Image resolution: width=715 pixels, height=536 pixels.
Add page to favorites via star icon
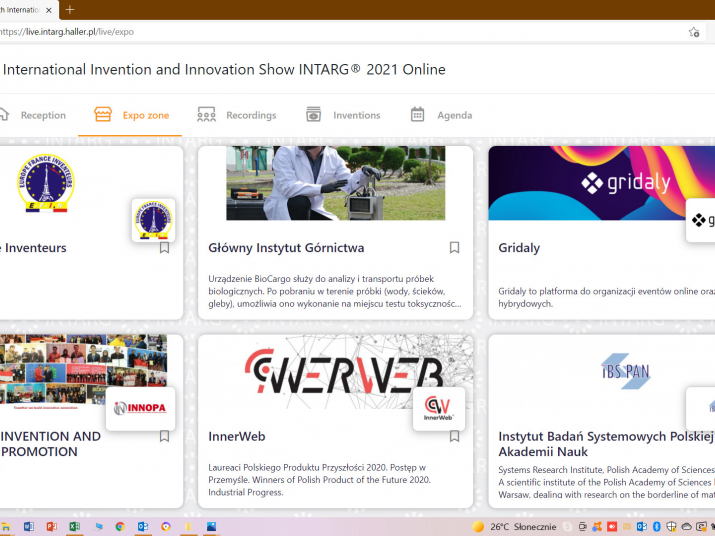point(694,32)
